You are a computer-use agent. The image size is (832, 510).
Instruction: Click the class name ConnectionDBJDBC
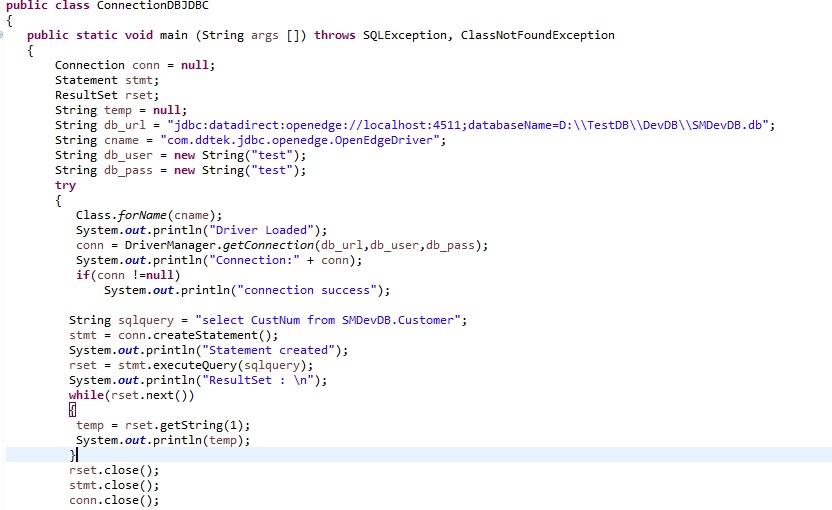tap(153, 5)
